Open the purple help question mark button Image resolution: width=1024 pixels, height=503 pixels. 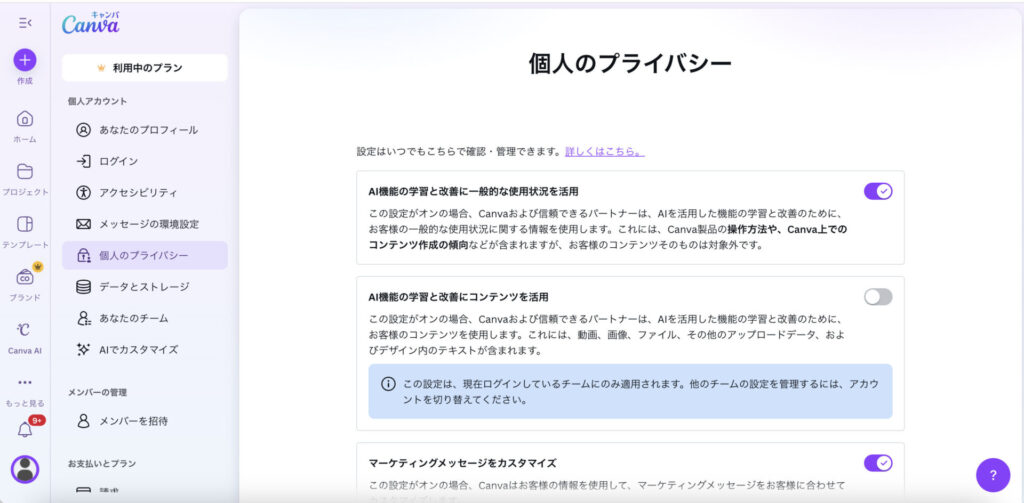click(992, 475)
